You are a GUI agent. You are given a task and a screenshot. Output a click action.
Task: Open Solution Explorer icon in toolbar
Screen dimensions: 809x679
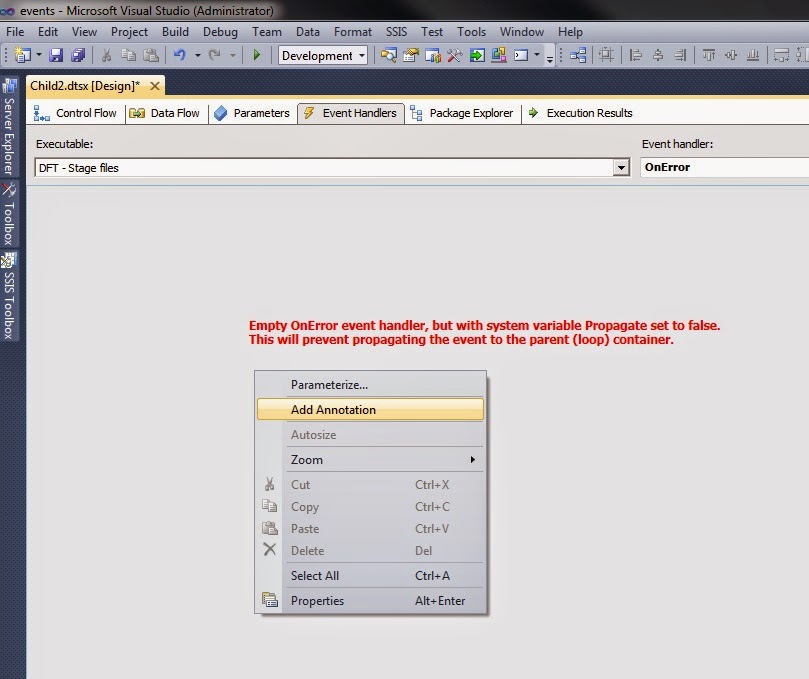click(x=389, y=55)
